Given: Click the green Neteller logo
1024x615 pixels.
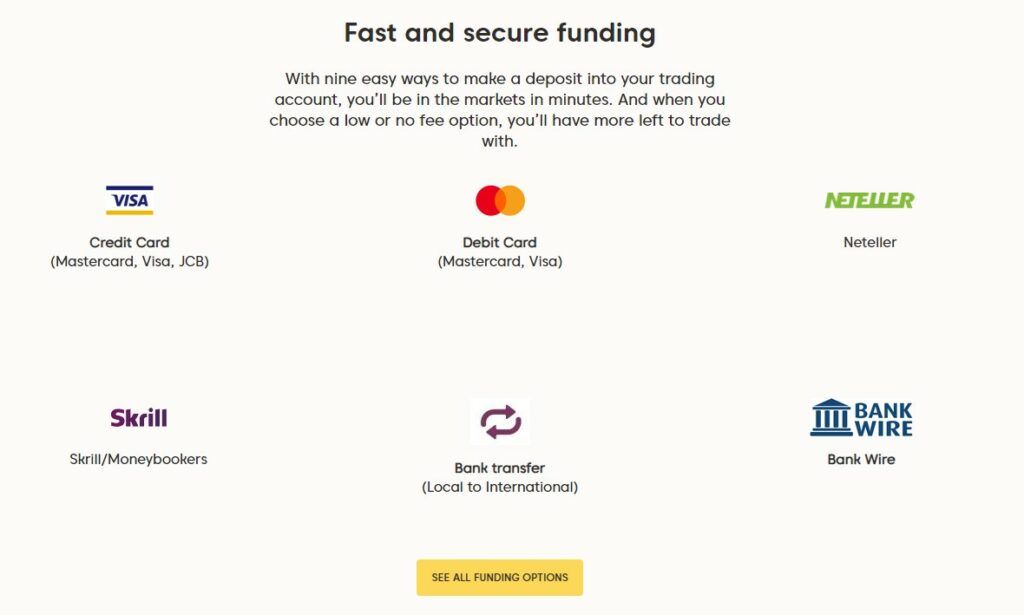Looking at the screenshot, I should click(869, 200).
